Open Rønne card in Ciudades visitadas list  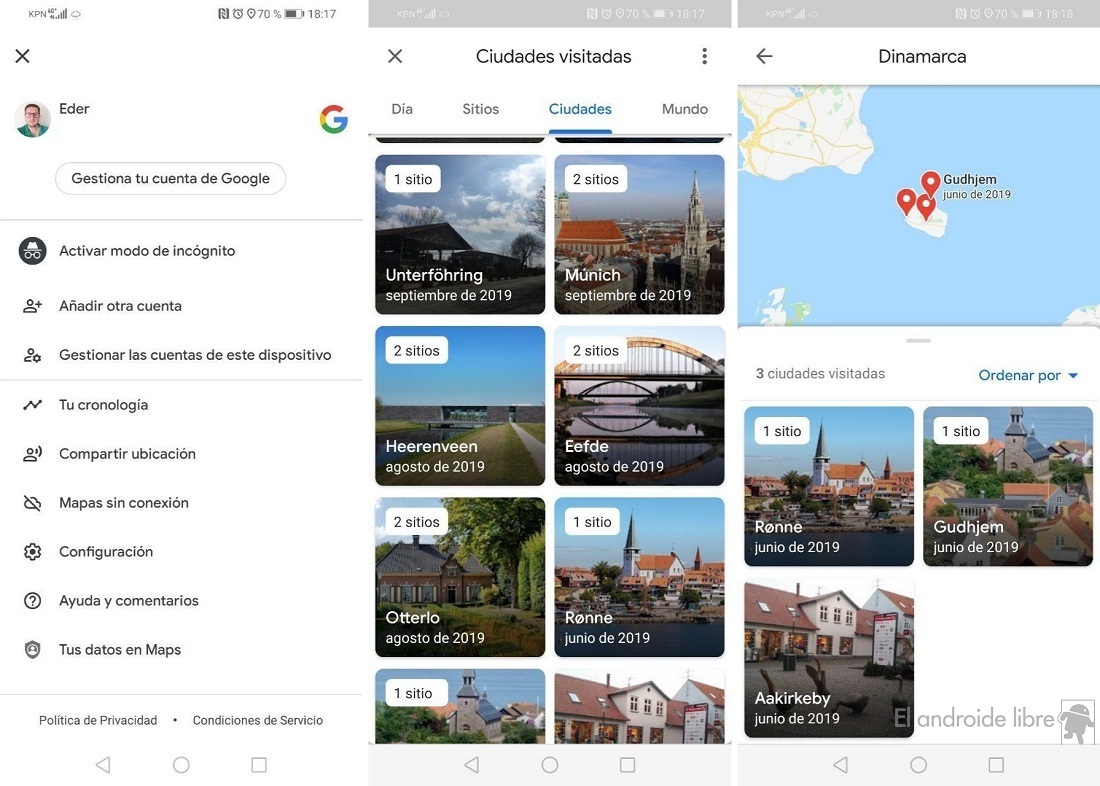[x=639, y=577]
